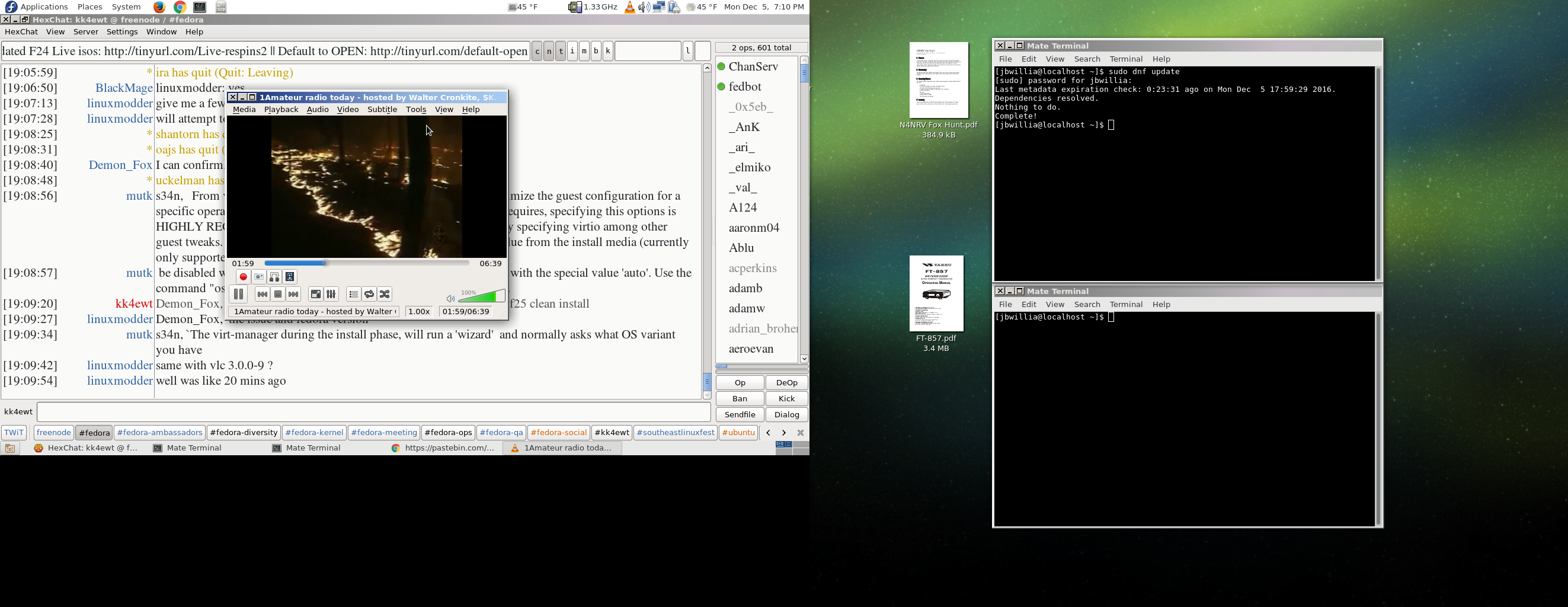Open VLC Playback menu
This screenshot has height=607, width=1568.
coord(281,110)
